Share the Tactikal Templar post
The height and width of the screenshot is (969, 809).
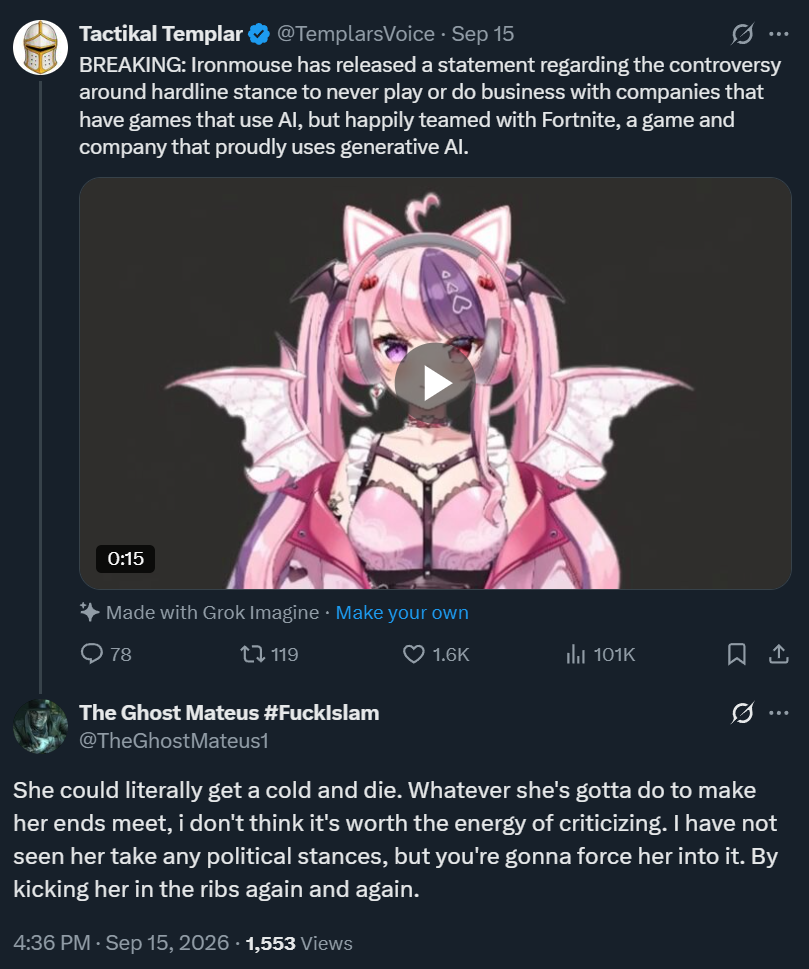(779, 654)
